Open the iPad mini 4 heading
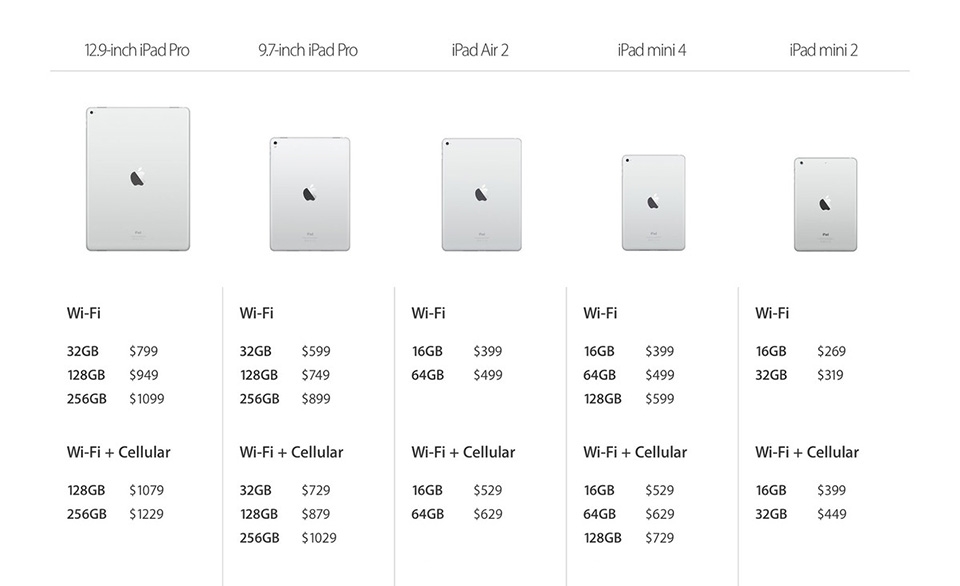Screen dimensions: 960x586 tap(652, 50)
